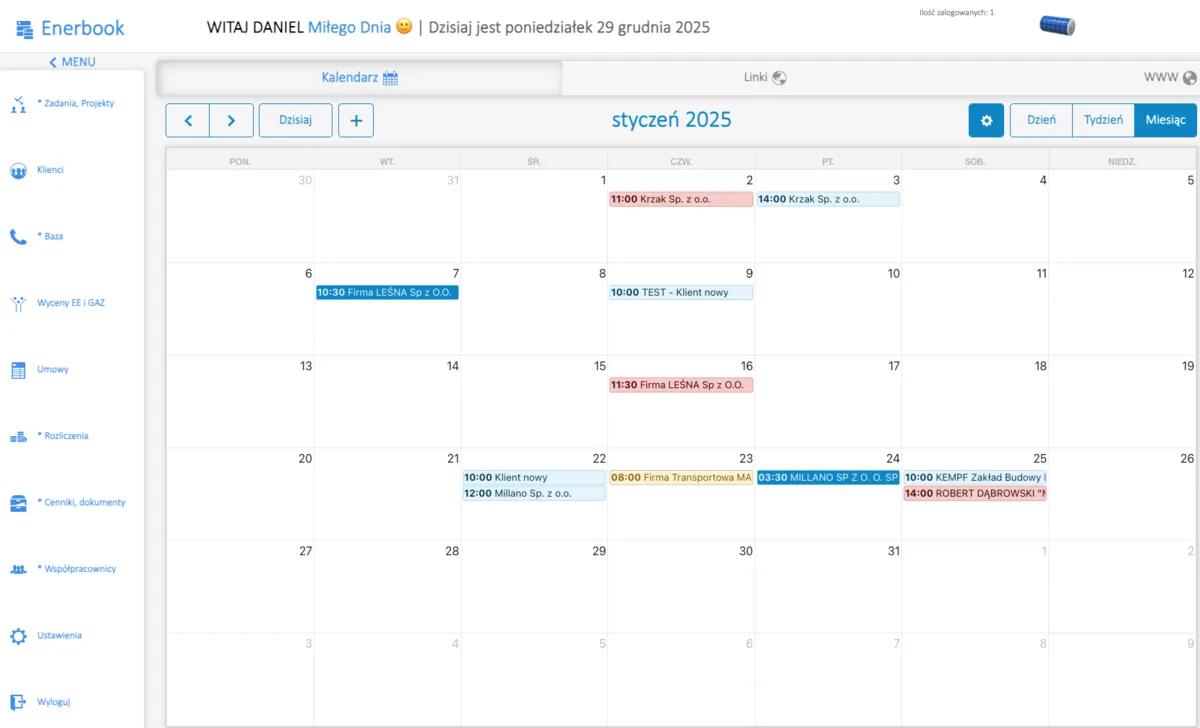Click the Wyloguj logout icon

click(18, 702)
